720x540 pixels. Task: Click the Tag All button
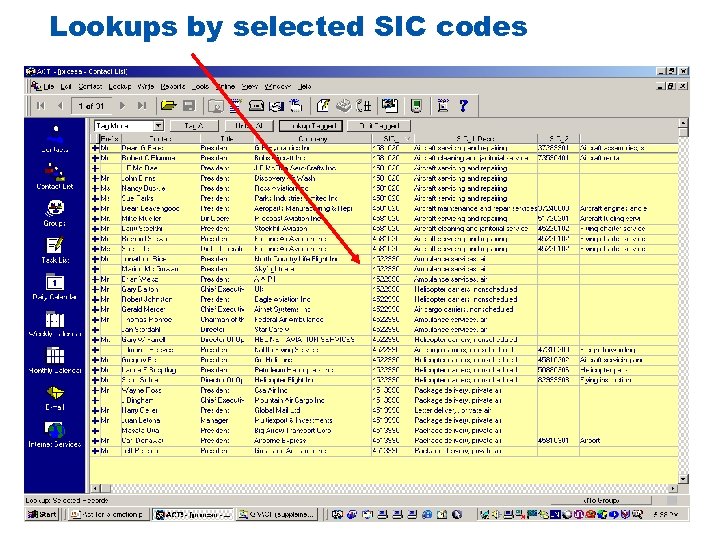point(194,126)
